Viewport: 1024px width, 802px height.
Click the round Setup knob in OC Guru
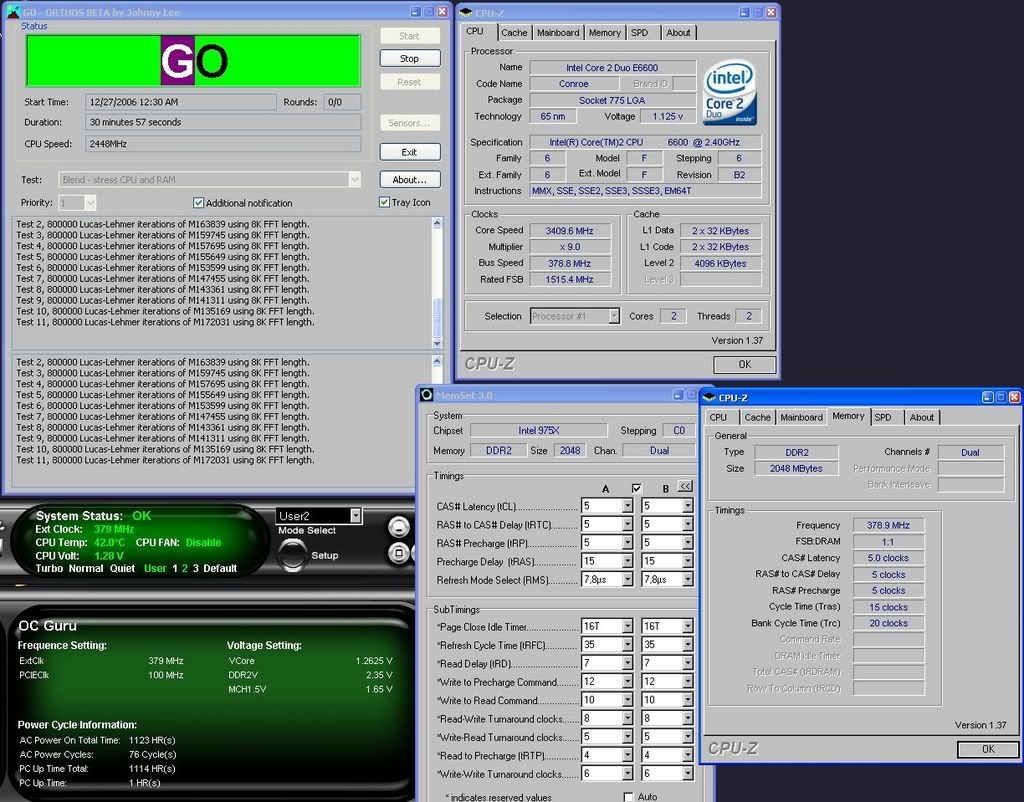pyautogui.click(x=292, y=555)
